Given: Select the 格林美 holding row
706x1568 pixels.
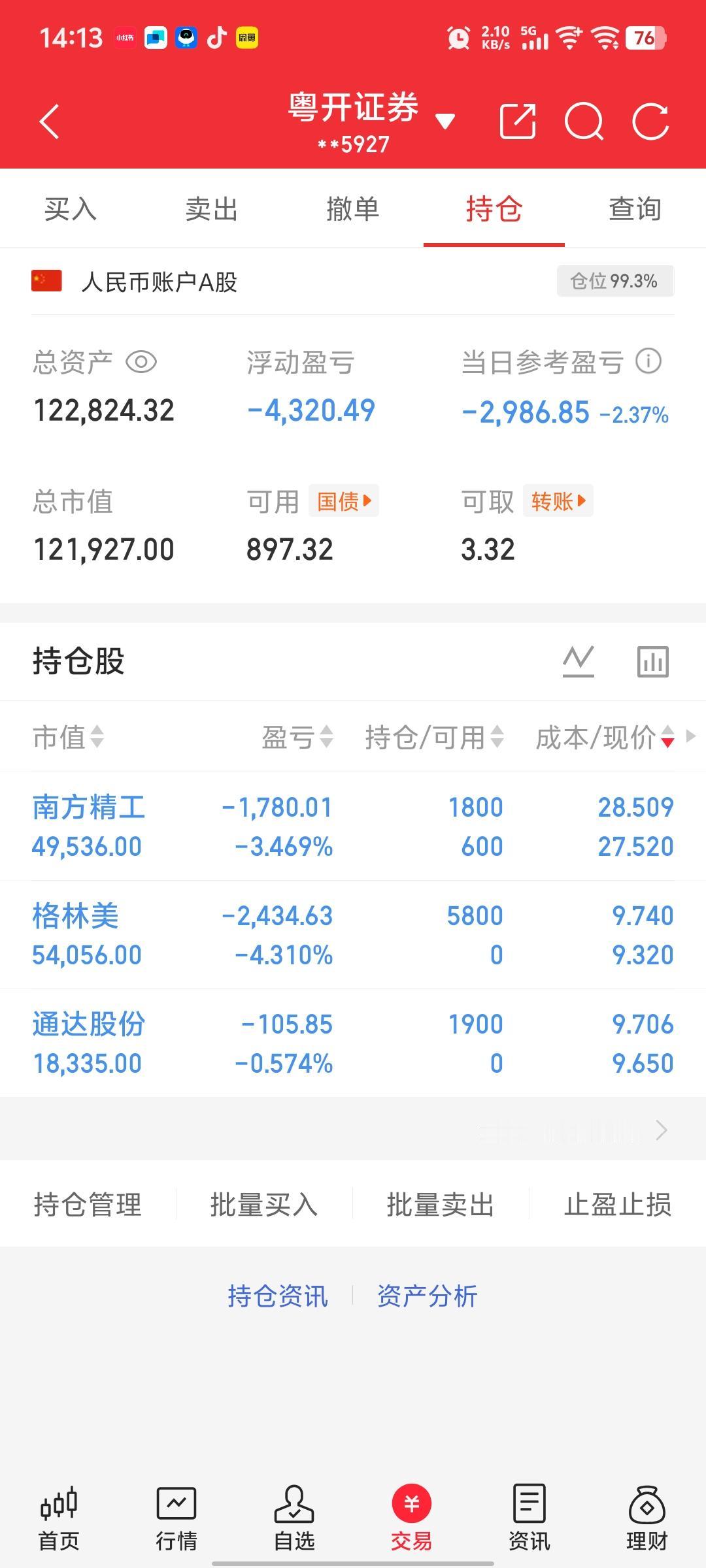Looking at the screenshot, I should (261, 934).
